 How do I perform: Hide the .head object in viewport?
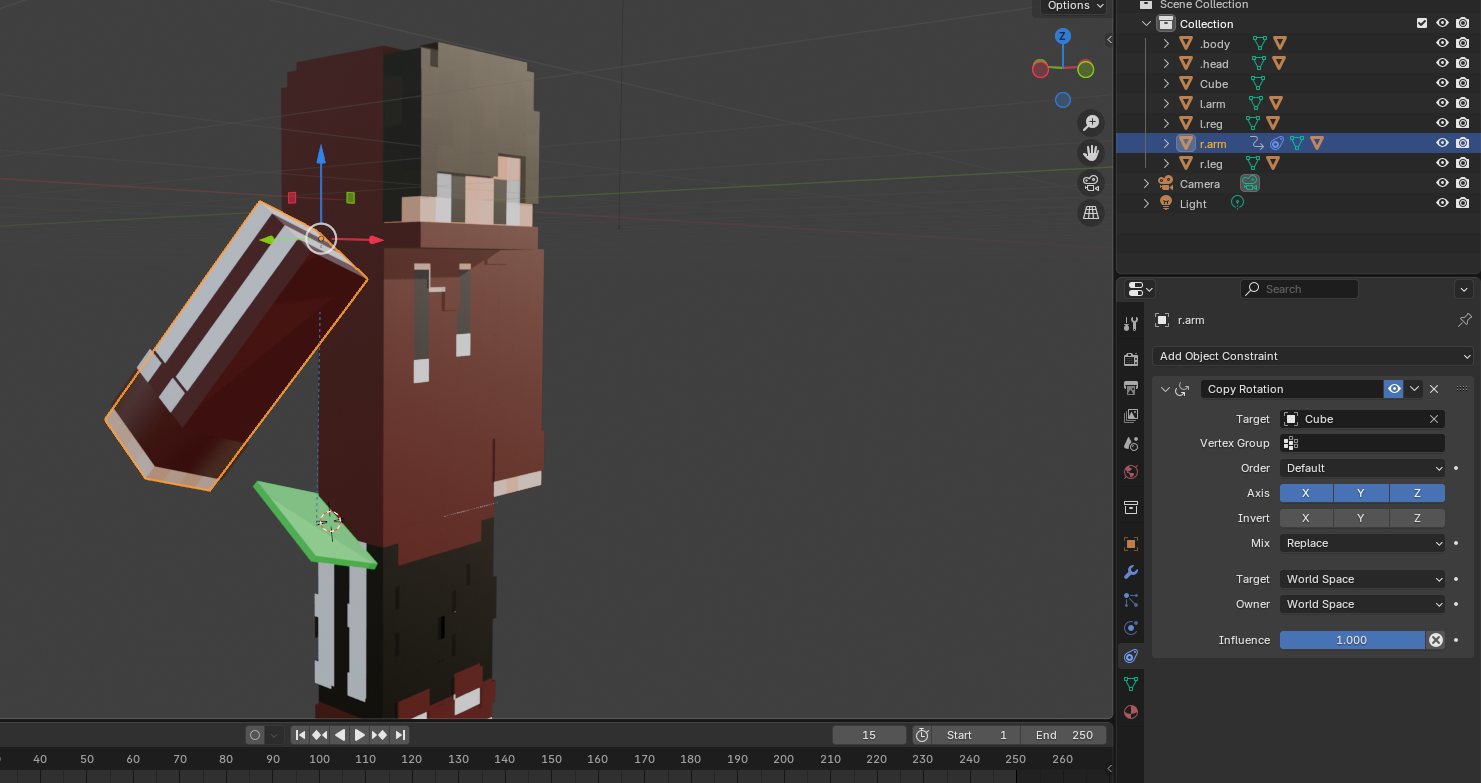click(x=1442, y=64)
